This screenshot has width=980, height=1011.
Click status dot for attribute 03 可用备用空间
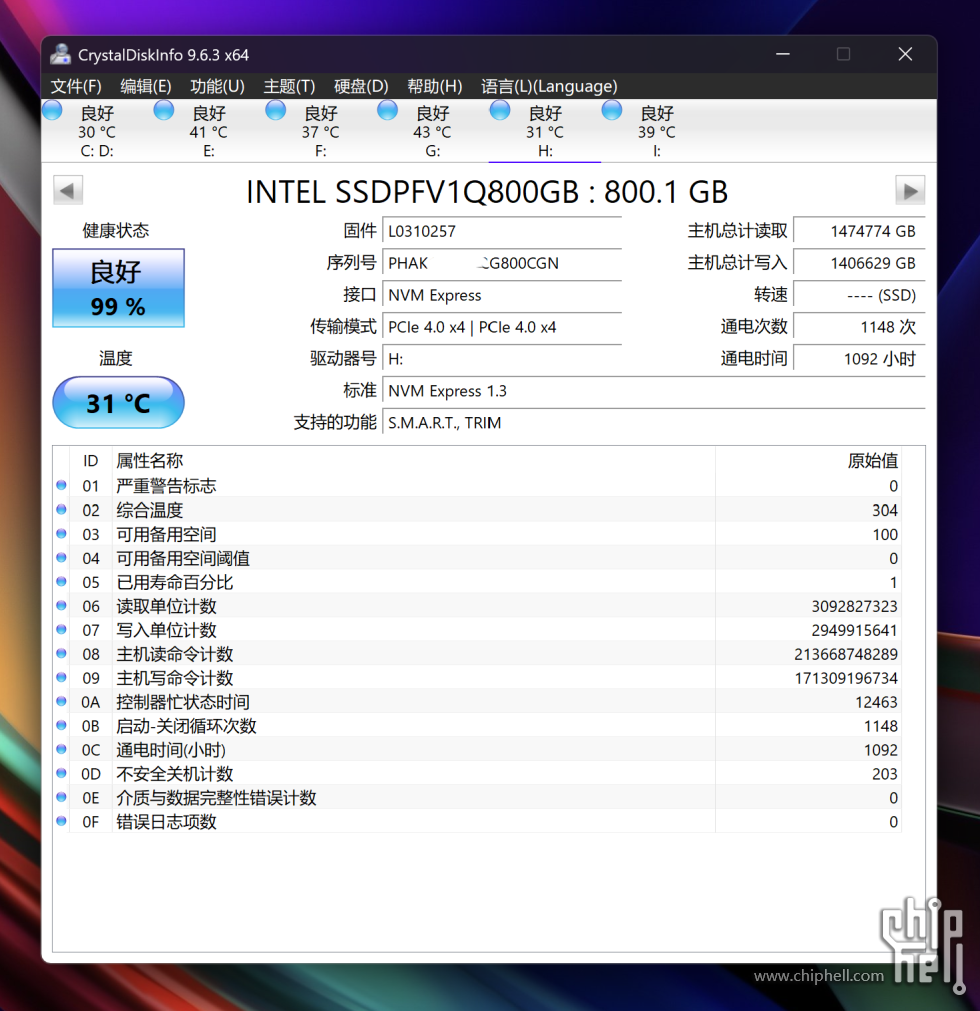[x=61, y=533]
